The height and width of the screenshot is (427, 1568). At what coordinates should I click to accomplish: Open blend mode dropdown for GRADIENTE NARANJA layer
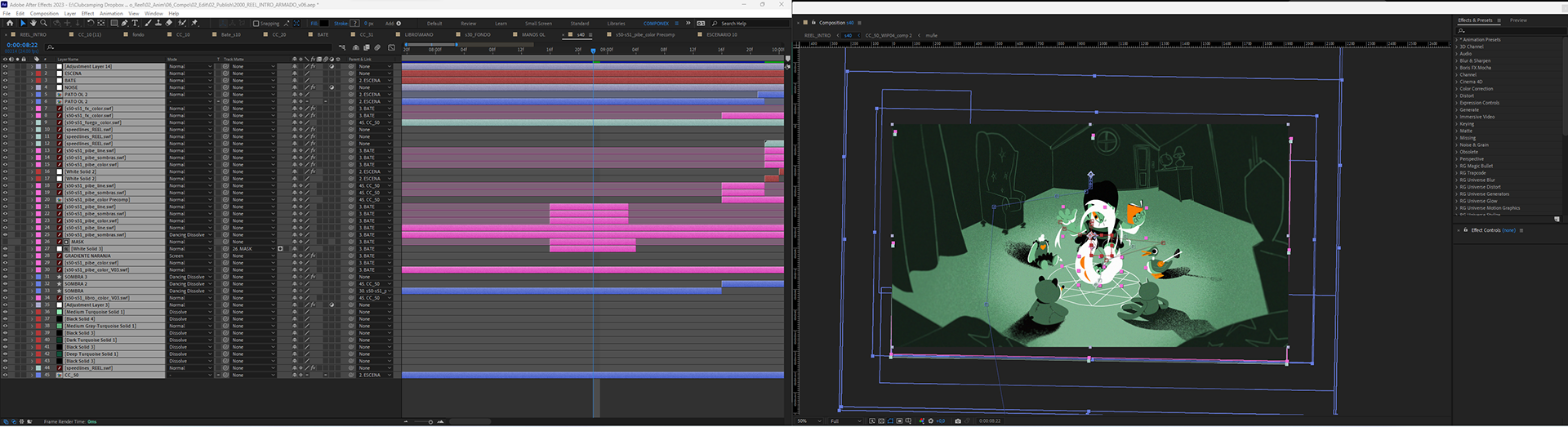click(190, 256)
